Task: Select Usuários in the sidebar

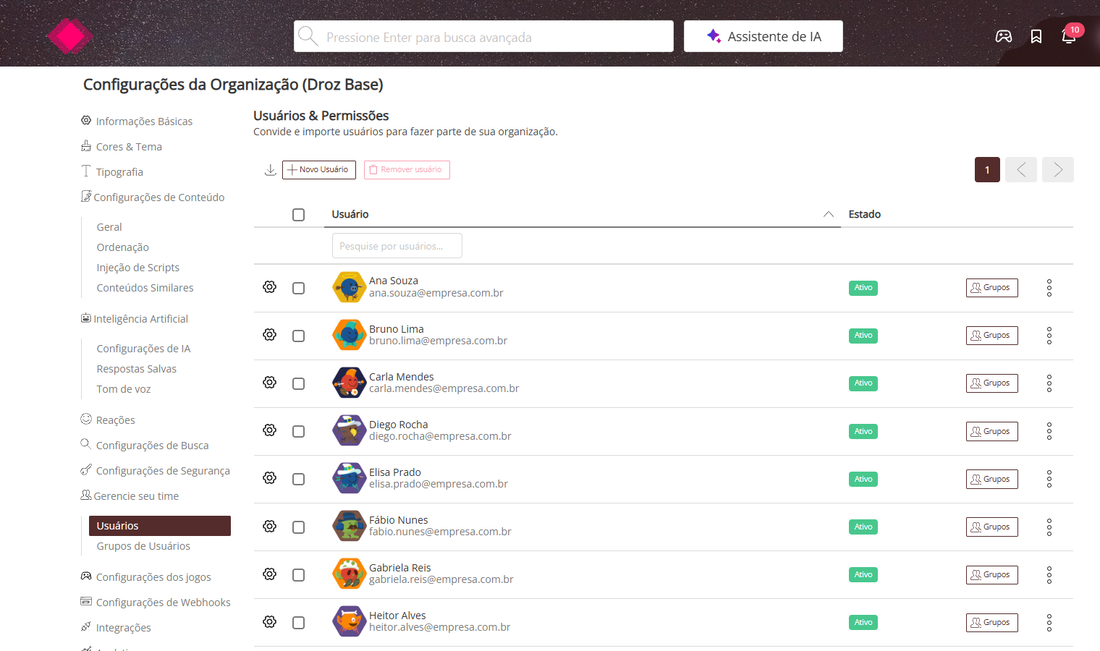Action: click(160, 525)
